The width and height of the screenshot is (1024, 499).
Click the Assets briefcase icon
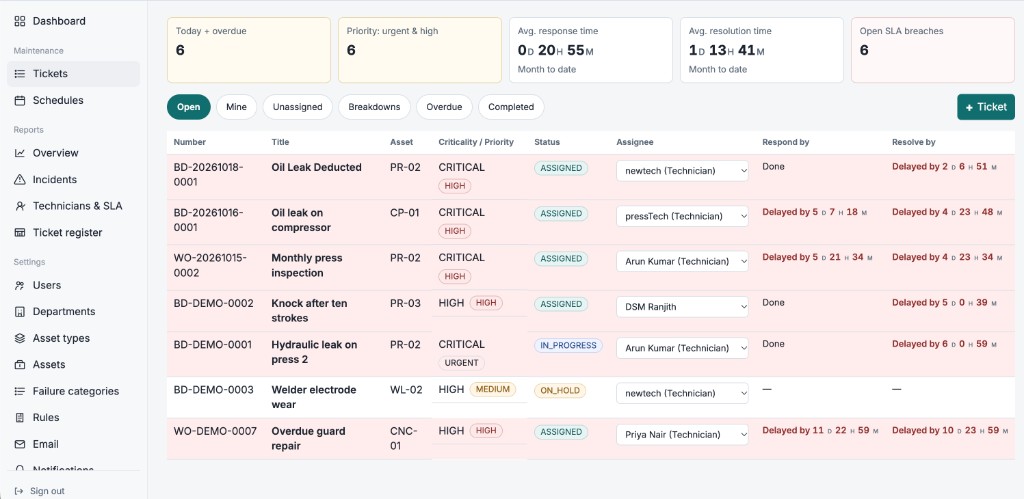[x=20, y=364]
